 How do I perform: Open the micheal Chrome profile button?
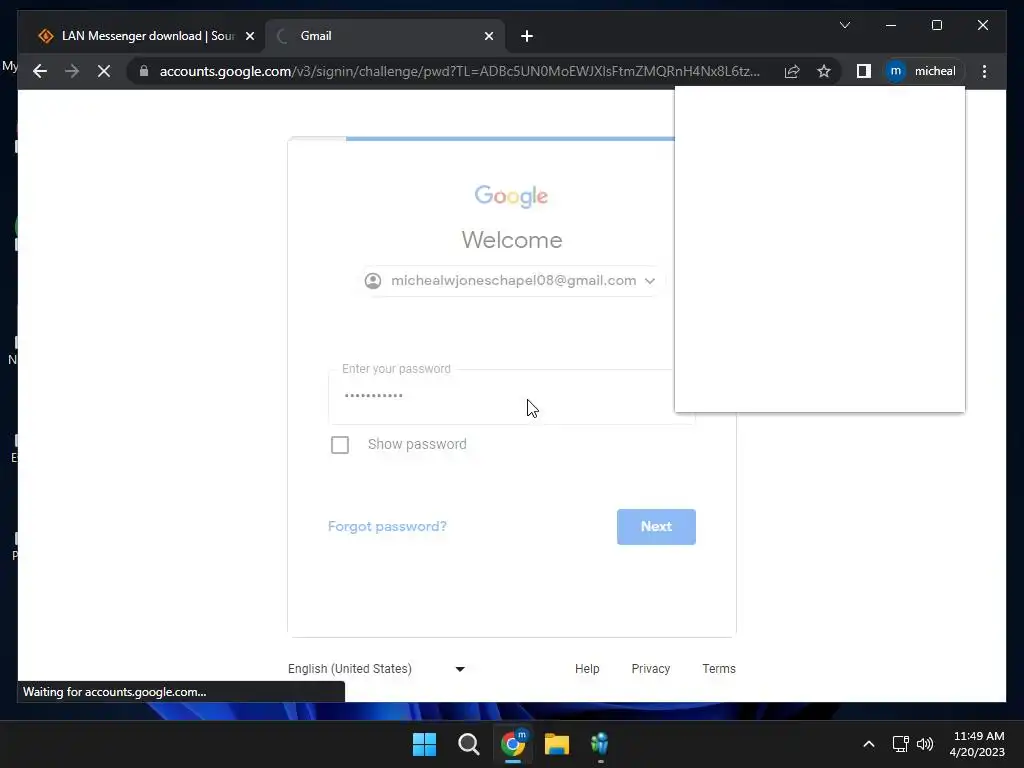point(923,71)
